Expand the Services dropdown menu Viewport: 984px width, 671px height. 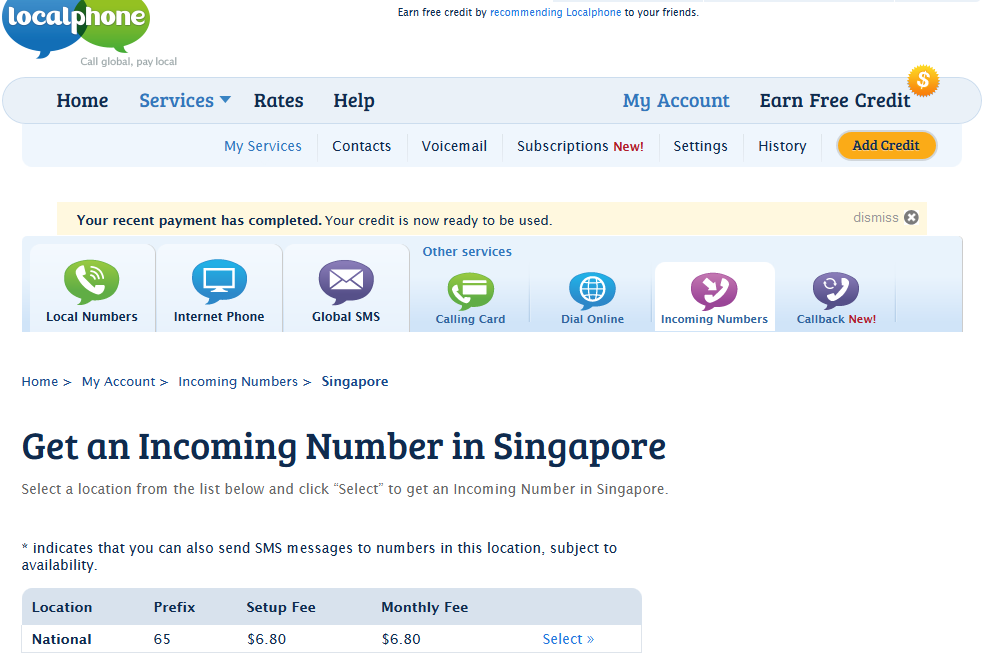pos(185,100)
